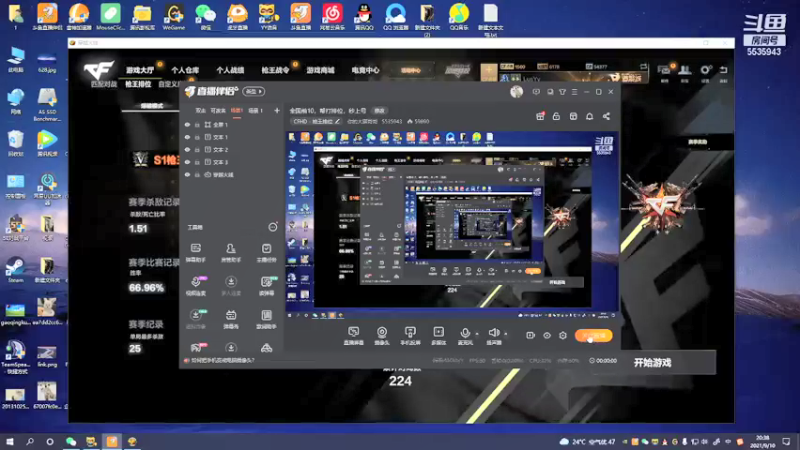This screenshot has height=450, width=800.
Task: Open the Windows Start menu
Action: [x=10, y=441]
